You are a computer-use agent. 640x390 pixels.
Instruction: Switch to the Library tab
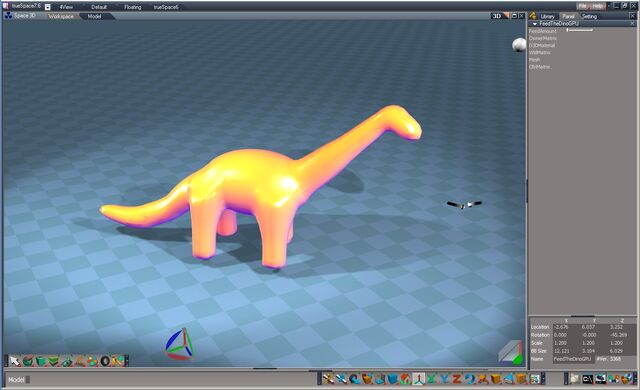pyautogui.click(x=547, y=16)
